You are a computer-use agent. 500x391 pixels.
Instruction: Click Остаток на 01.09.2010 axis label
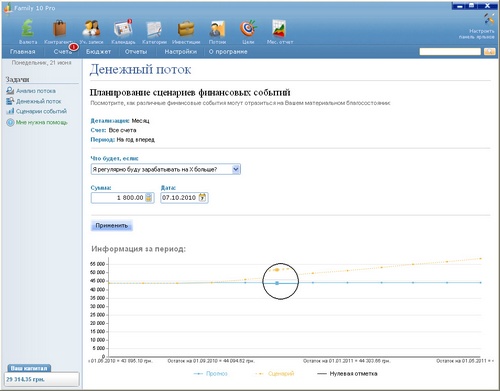point(211,361)
